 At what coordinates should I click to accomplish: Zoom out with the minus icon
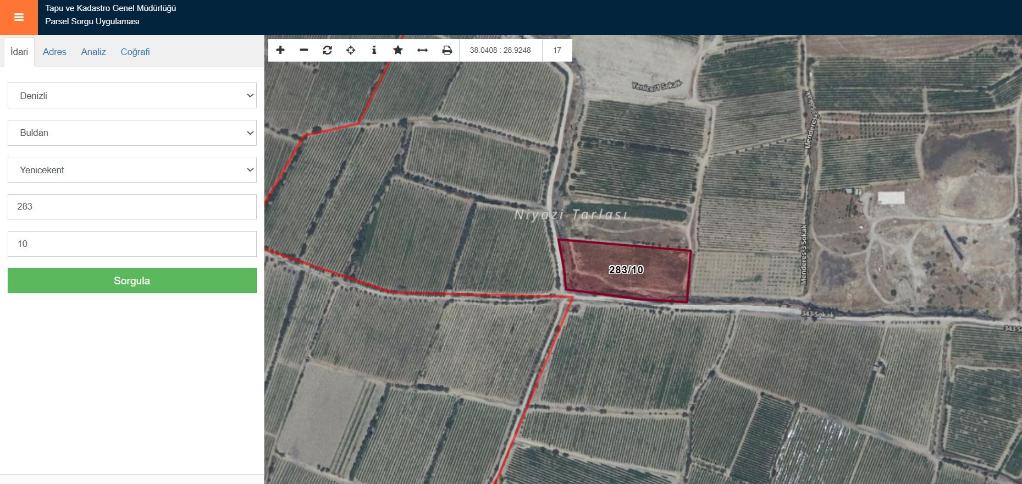tap(304, 50)
